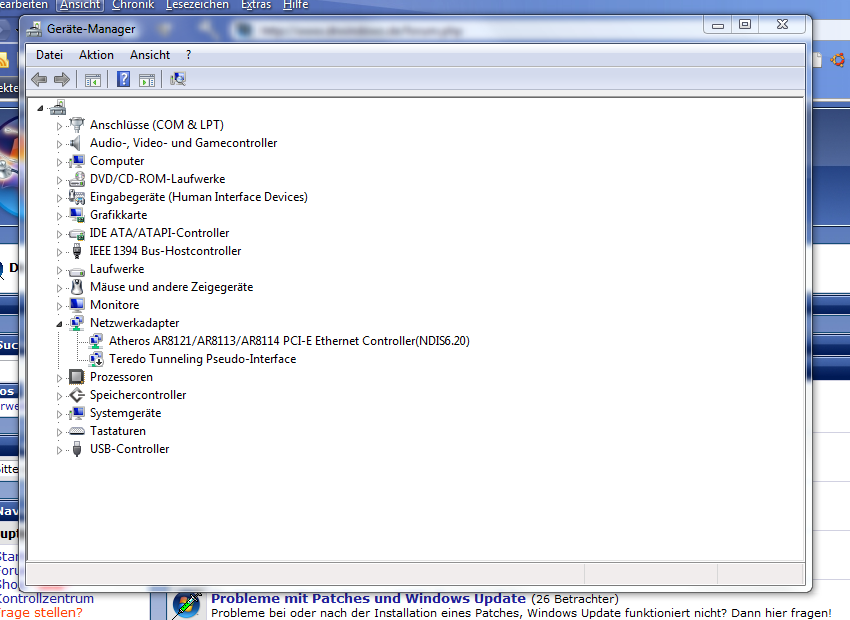Click the Anschlüsse (COM & LPT) port icon
Image resolution: width=850 pixels, height=620 pixels.
pyautogui.click(x=77, y=125)
